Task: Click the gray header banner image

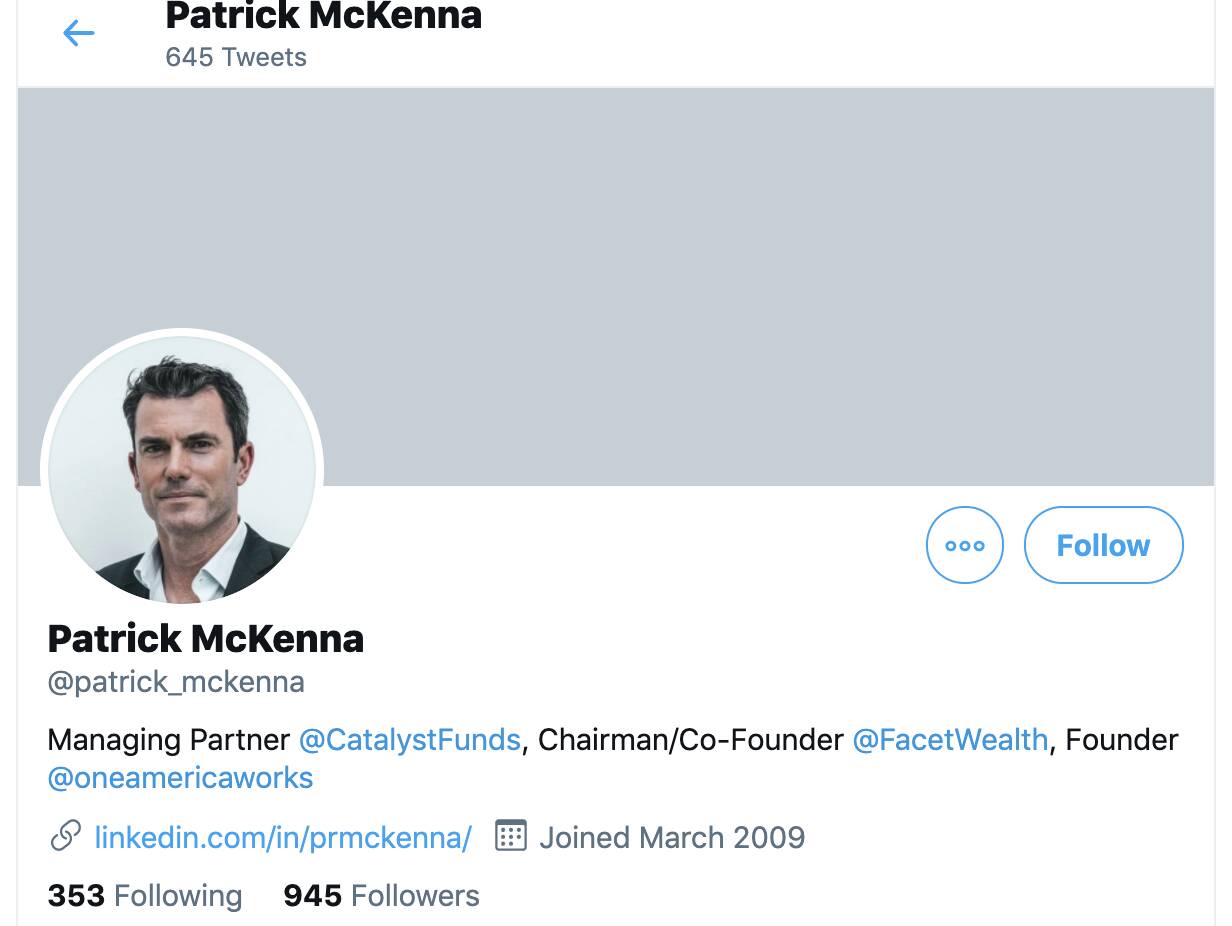Action: (x=616, y=286)
